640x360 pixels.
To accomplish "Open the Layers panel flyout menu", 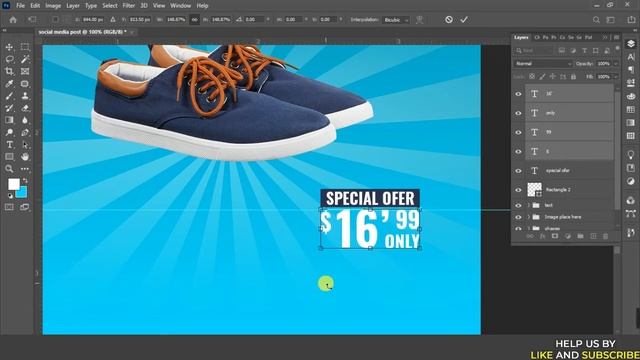I will 616,37.
